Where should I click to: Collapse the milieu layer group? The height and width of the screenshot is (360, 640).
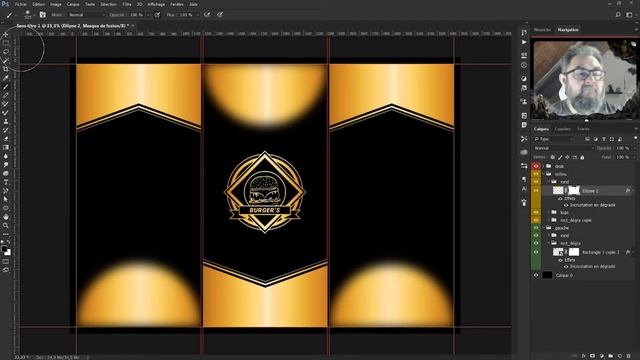pyautogui.click(x=544, y=174)
